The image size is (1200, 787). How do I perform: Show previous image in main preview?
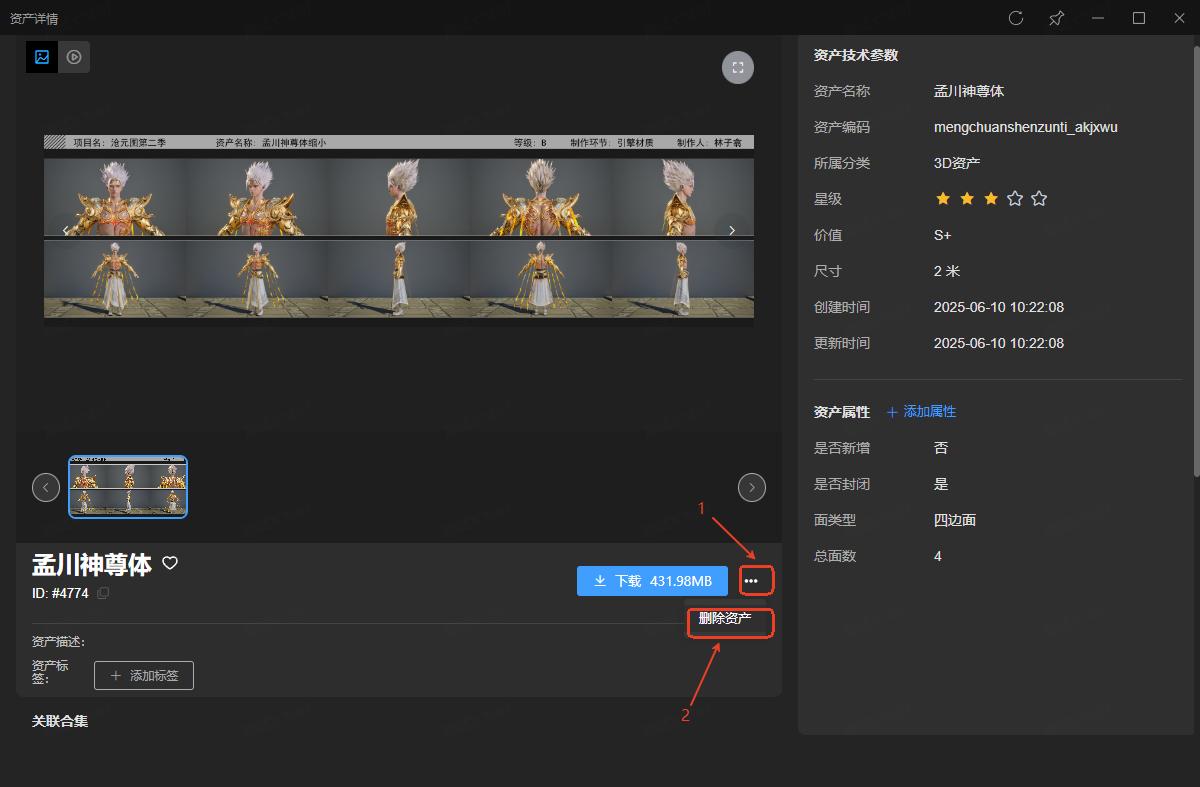click(66, 230)
